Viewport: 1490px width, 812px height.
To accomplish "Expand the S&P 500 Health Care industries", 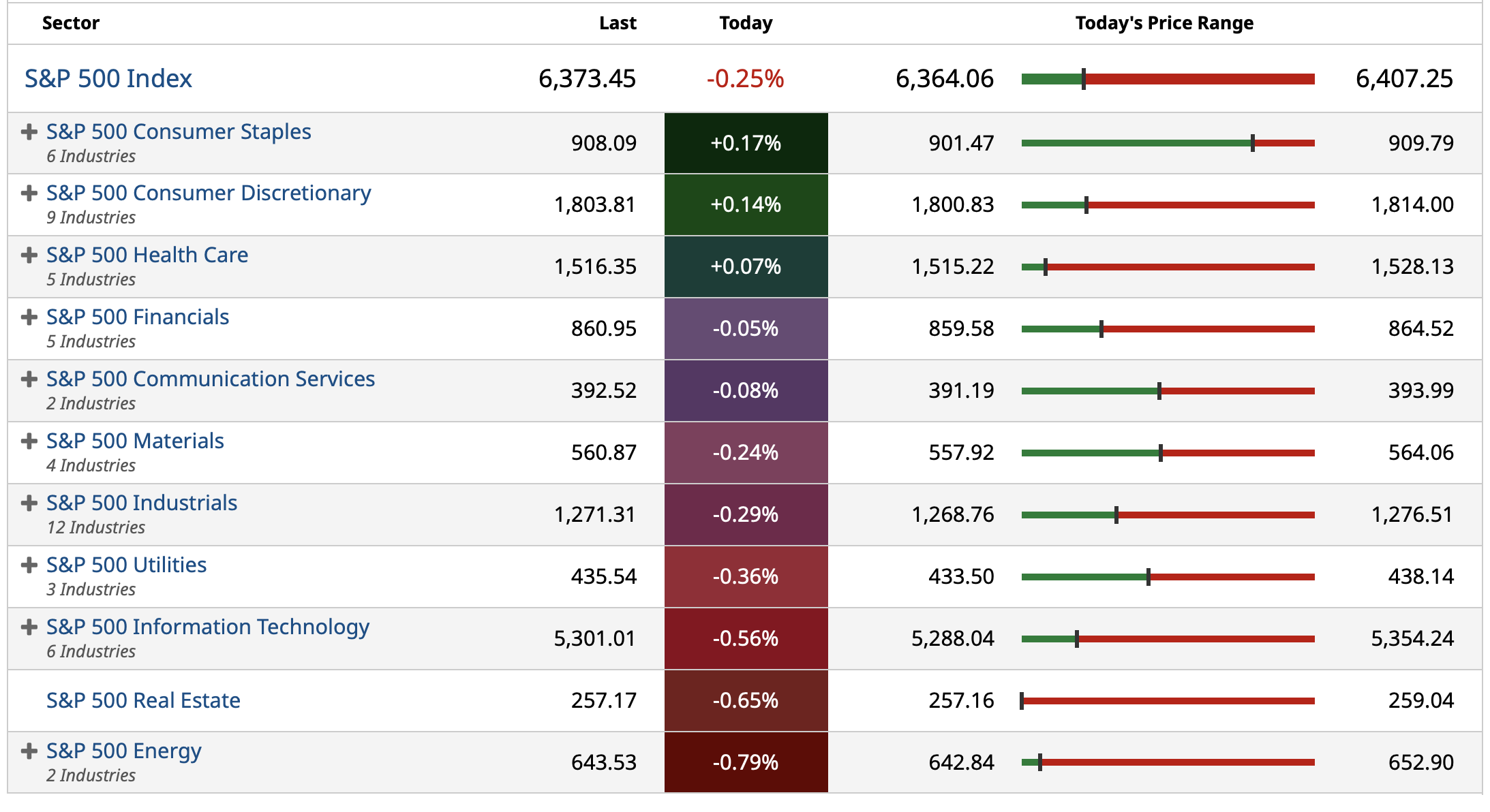I will click(29, 255).
